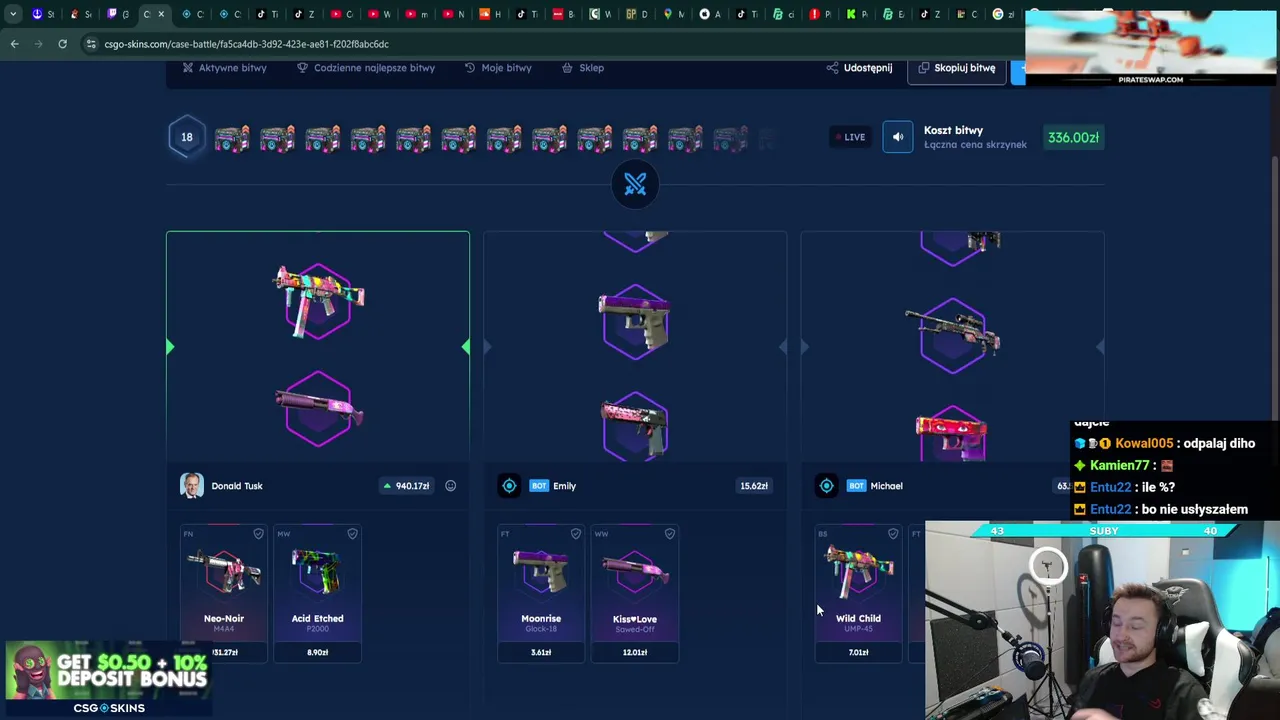Click the 7.01zł price under Wild Child
This screenshot has width=1280, height=720.
pos(858,652)
